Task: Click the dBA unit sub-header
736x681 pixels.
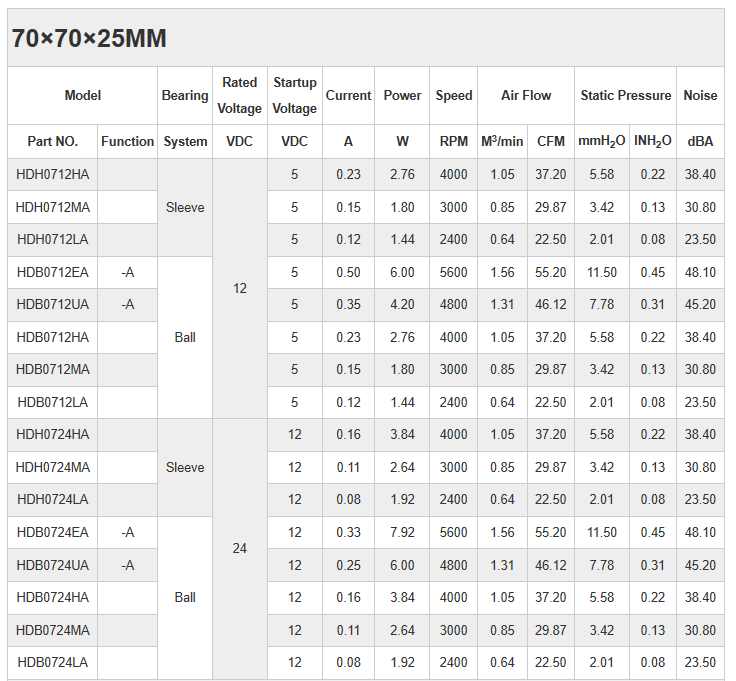Action: pyautogui.click(x=700, y=142)
